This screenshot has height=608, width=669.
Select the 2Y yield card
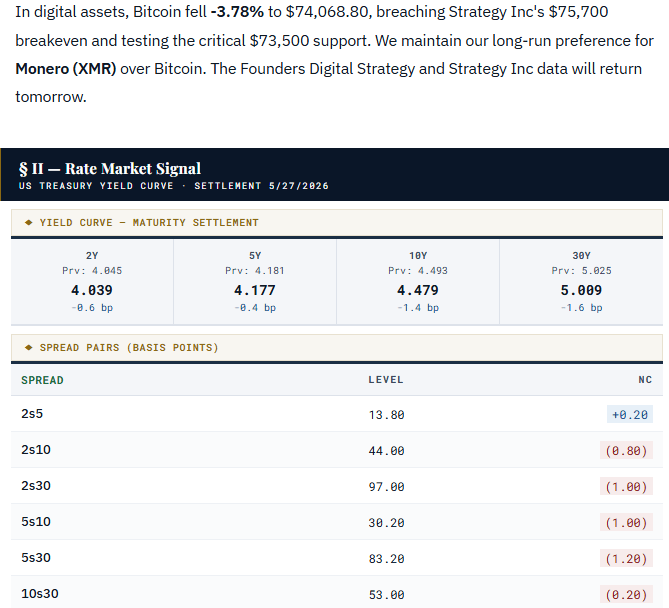click(x=92, y=282)
